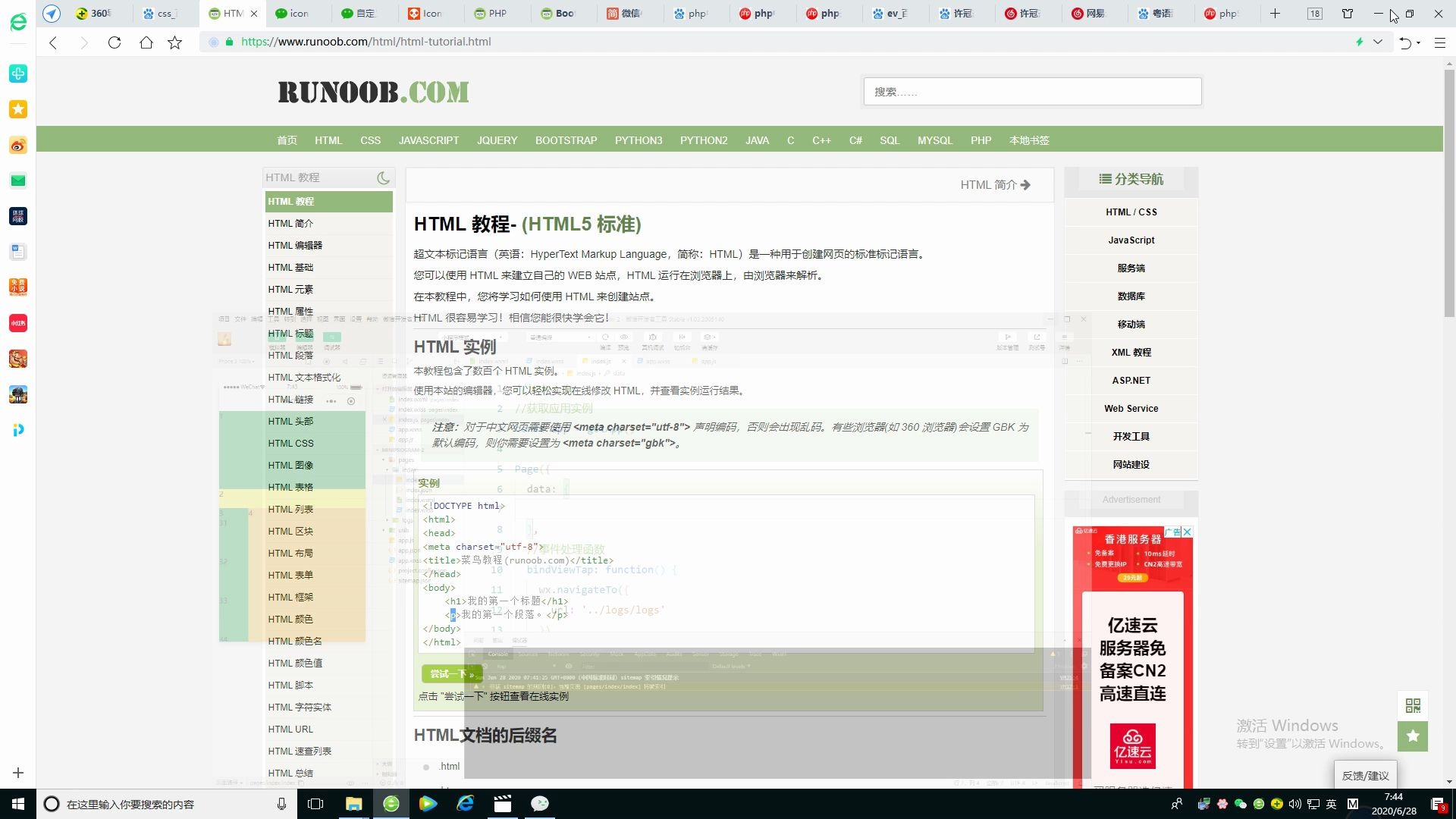Toggle the bookmark star in the address bar
Image resolution: width=1456 pixels, height=819 pixels.
[174, 42]
